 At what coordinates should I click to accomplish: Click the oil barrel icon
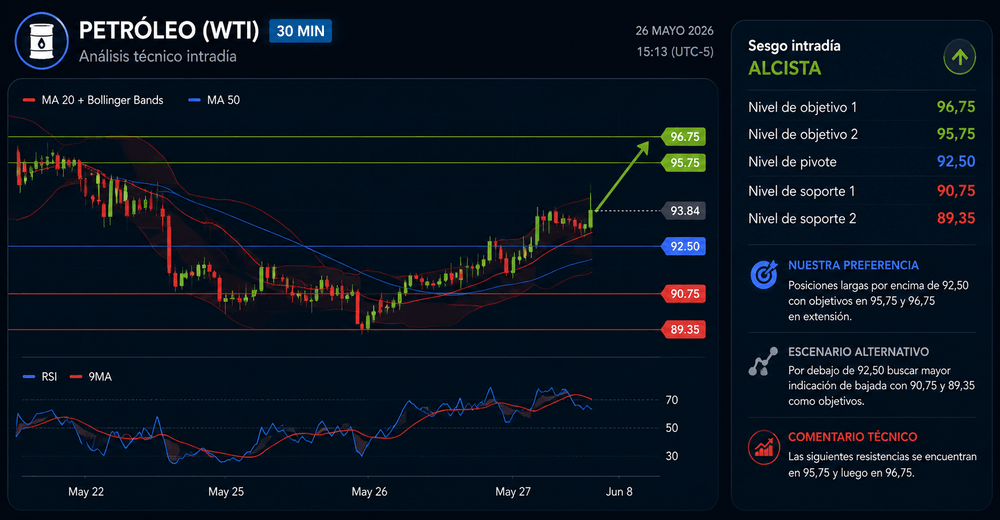click(41, 41)
